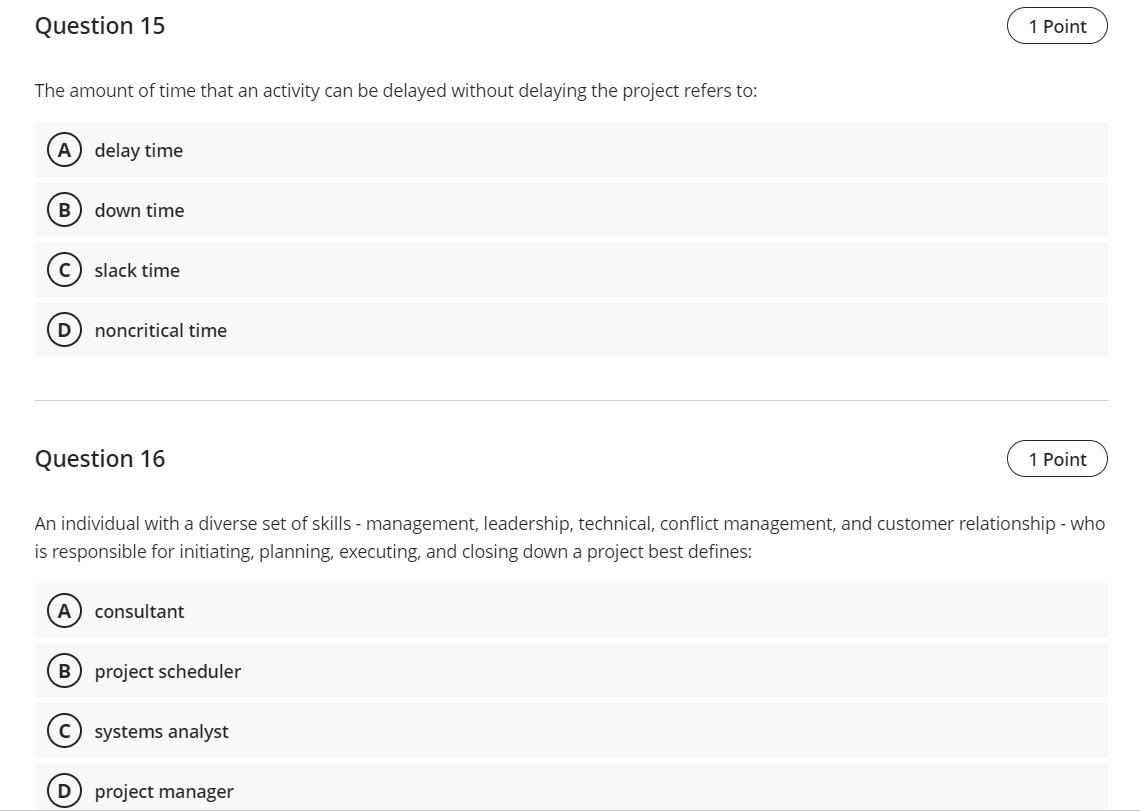Click the circled C icon beside 'slack time'
The image size is (1140, 812).
coord(64,270)
